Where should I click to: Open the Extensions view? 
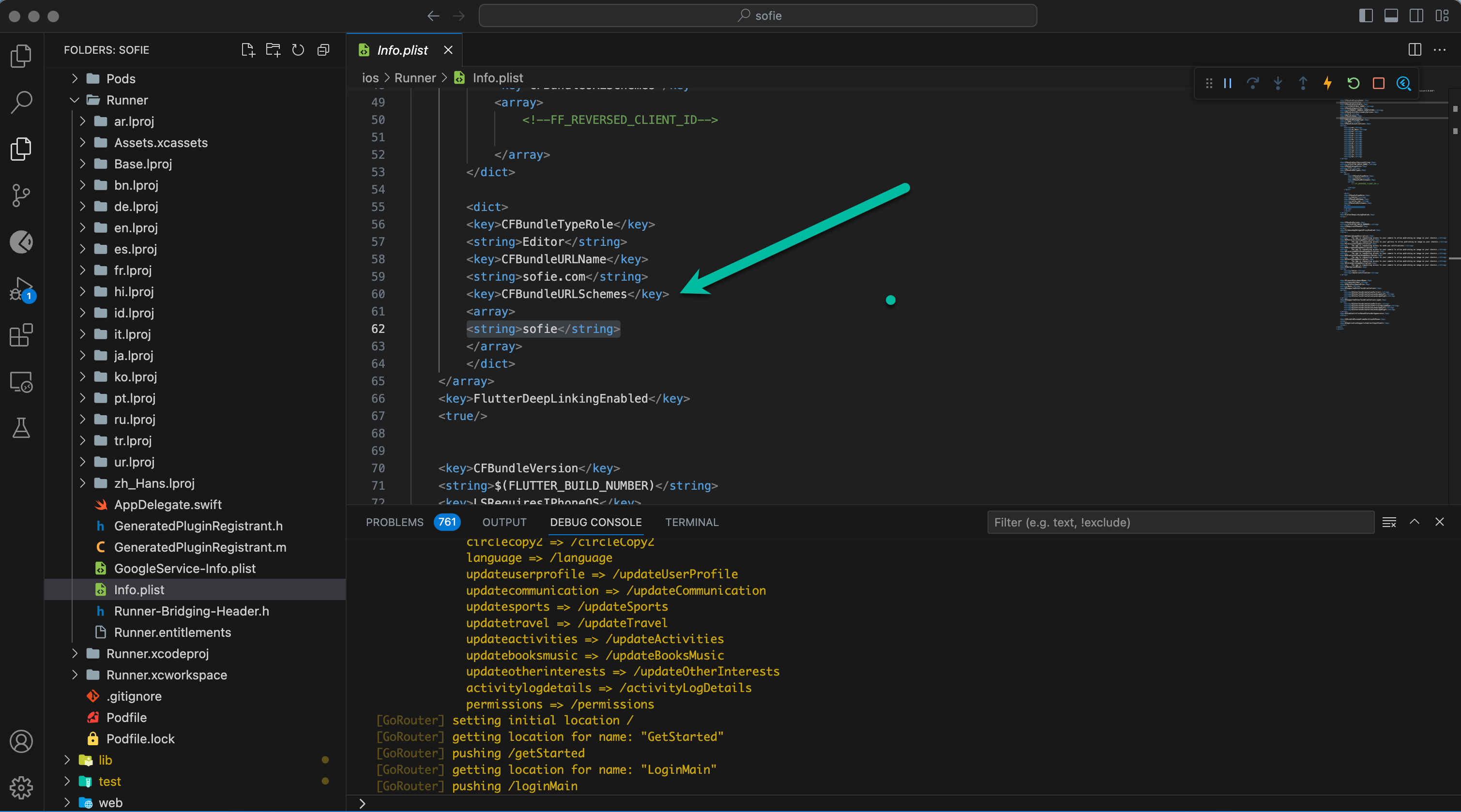[x=21, y=335]
